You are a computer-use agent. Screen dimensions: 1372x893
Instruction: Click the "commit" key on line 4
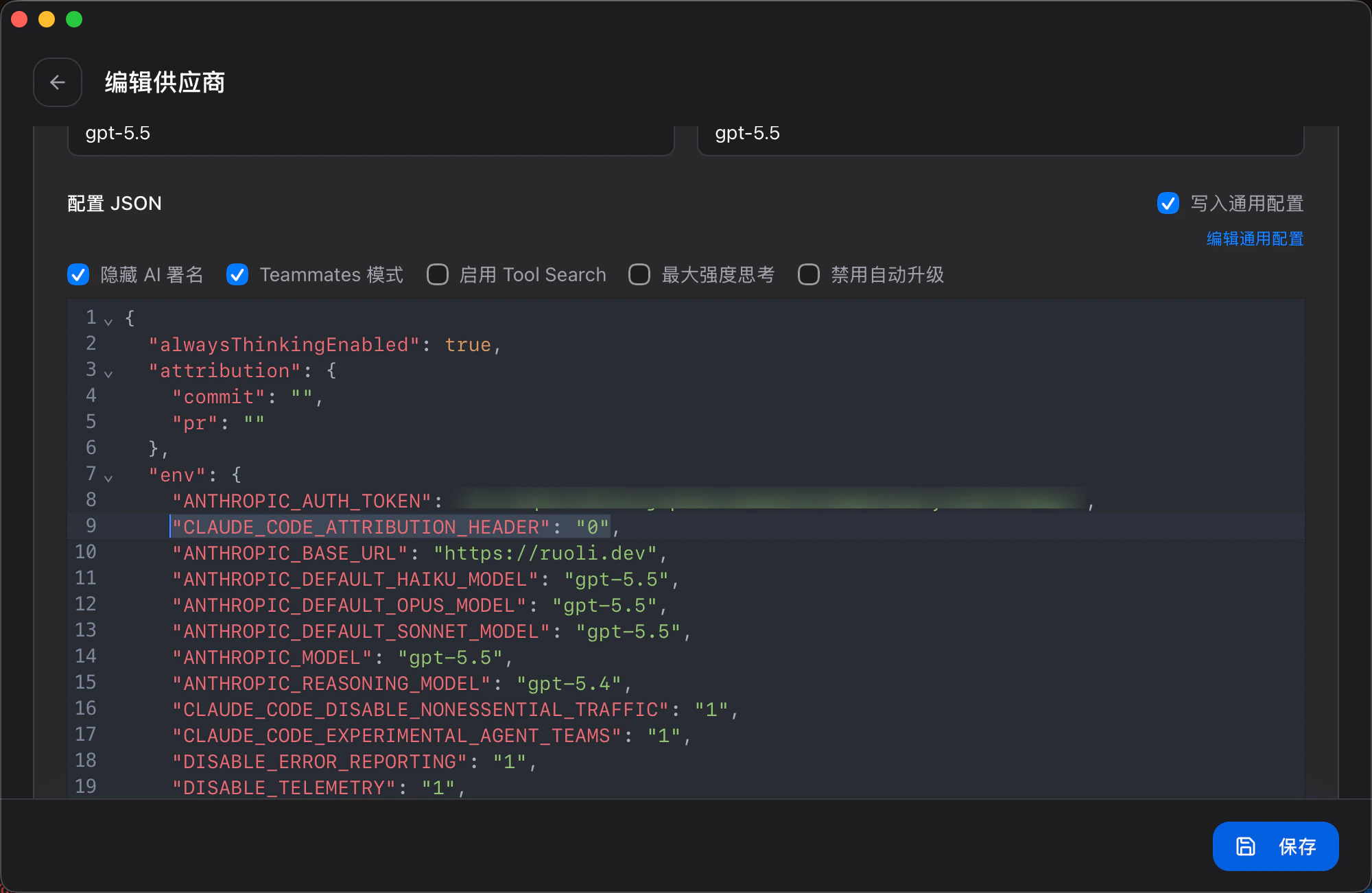coord(219,396)
